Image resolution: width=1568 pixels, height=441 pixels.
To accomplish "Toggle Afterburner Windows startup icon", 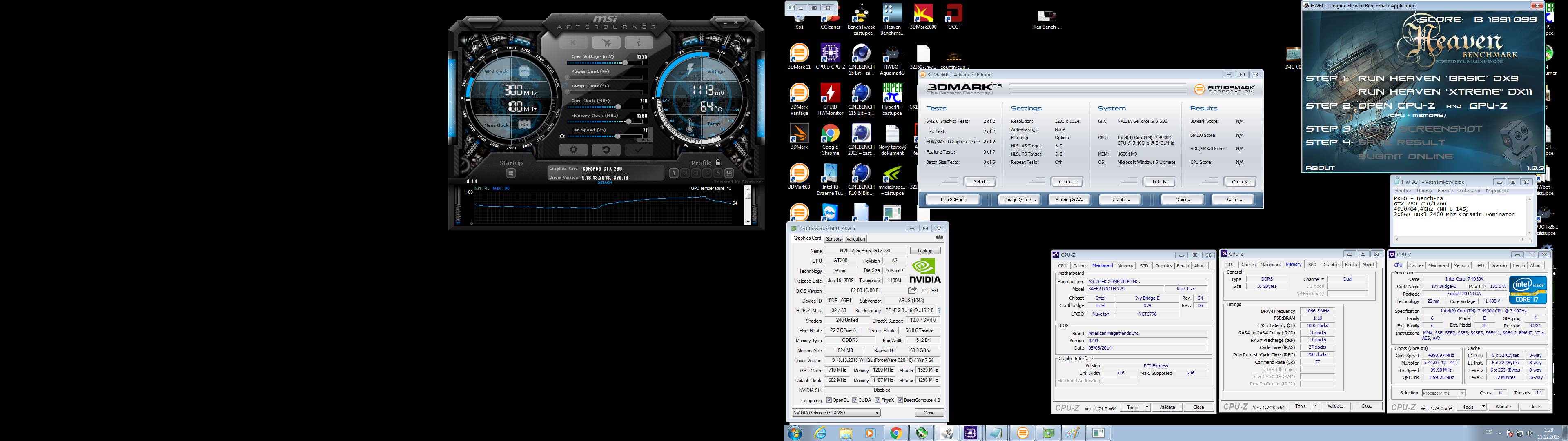I will click(x=511, y=174).
